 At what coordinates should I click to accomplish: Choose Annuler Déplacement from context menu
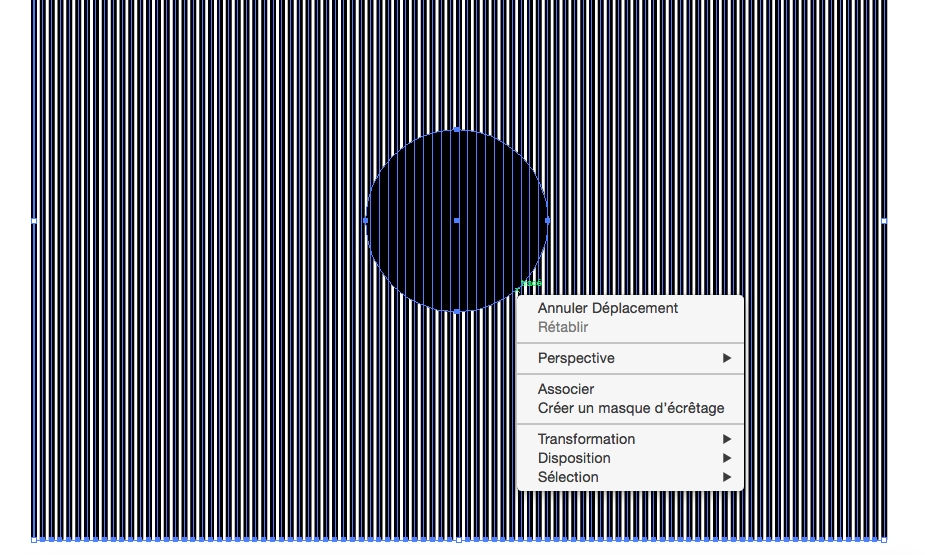tap(607, 308)
